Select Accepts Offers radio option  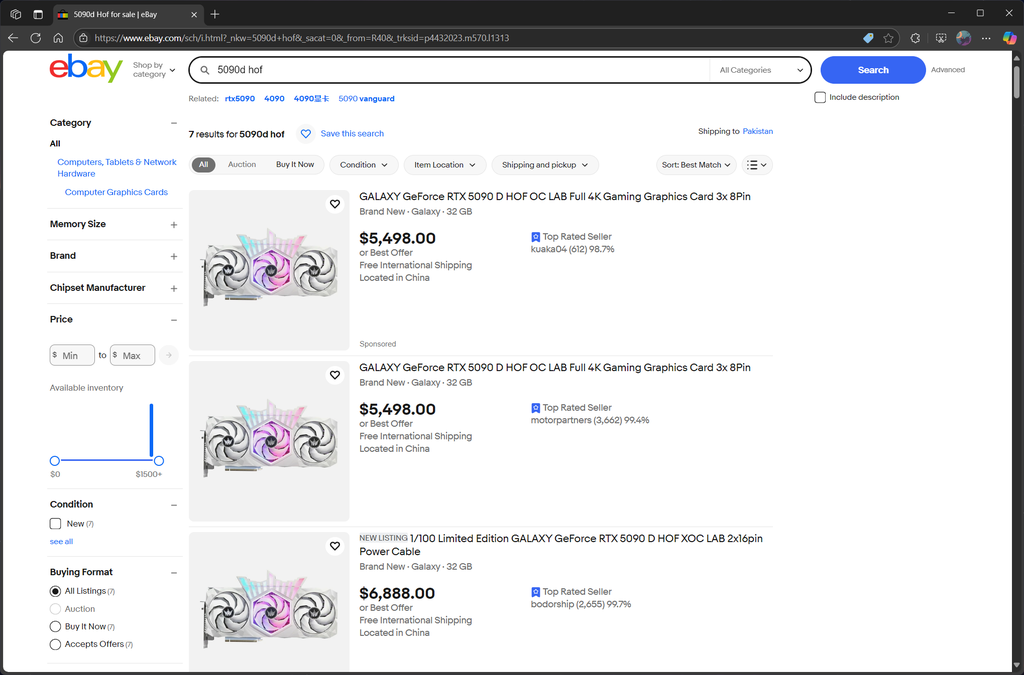pos(56,644)
